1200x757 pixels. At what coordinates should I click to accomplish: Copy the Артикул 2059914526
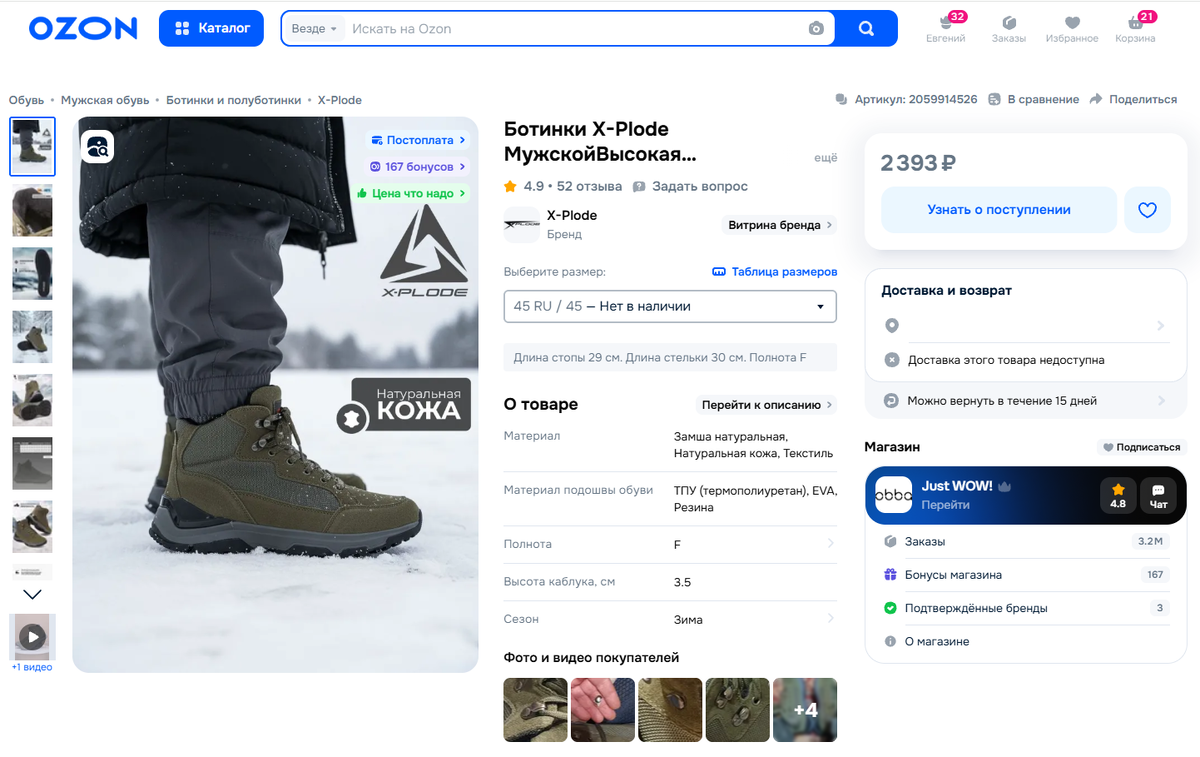907,99
